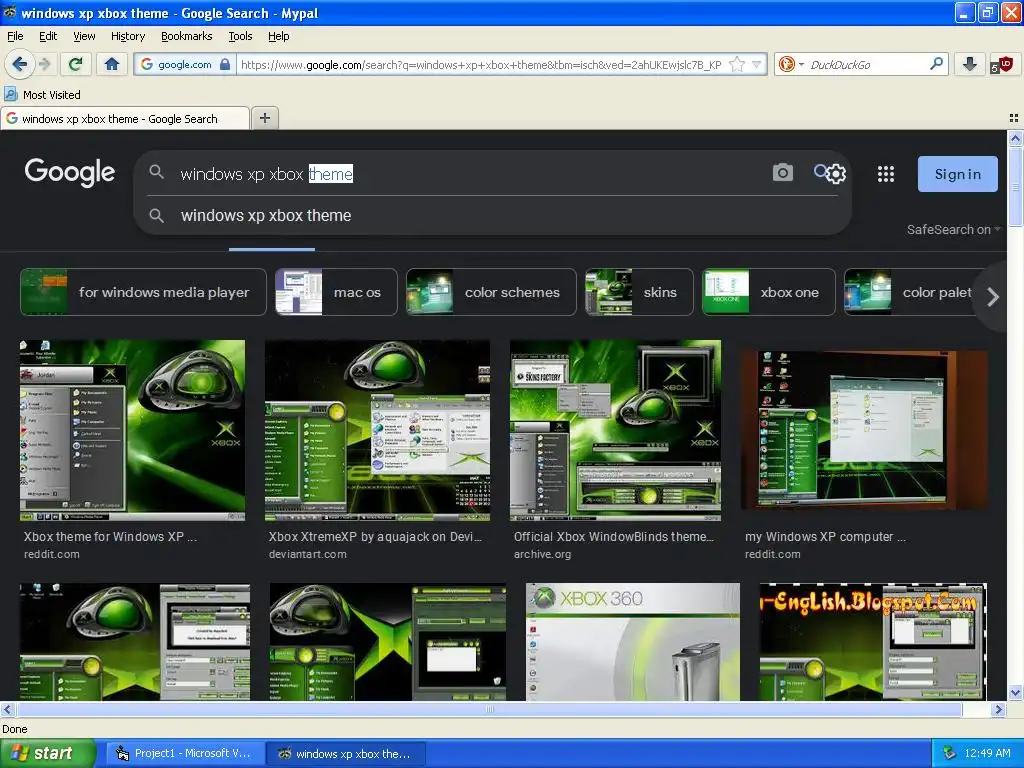Screen dimensions: 1024x768
Task: Filter results by 'color schemes' chip
Action: pos(491,292)
